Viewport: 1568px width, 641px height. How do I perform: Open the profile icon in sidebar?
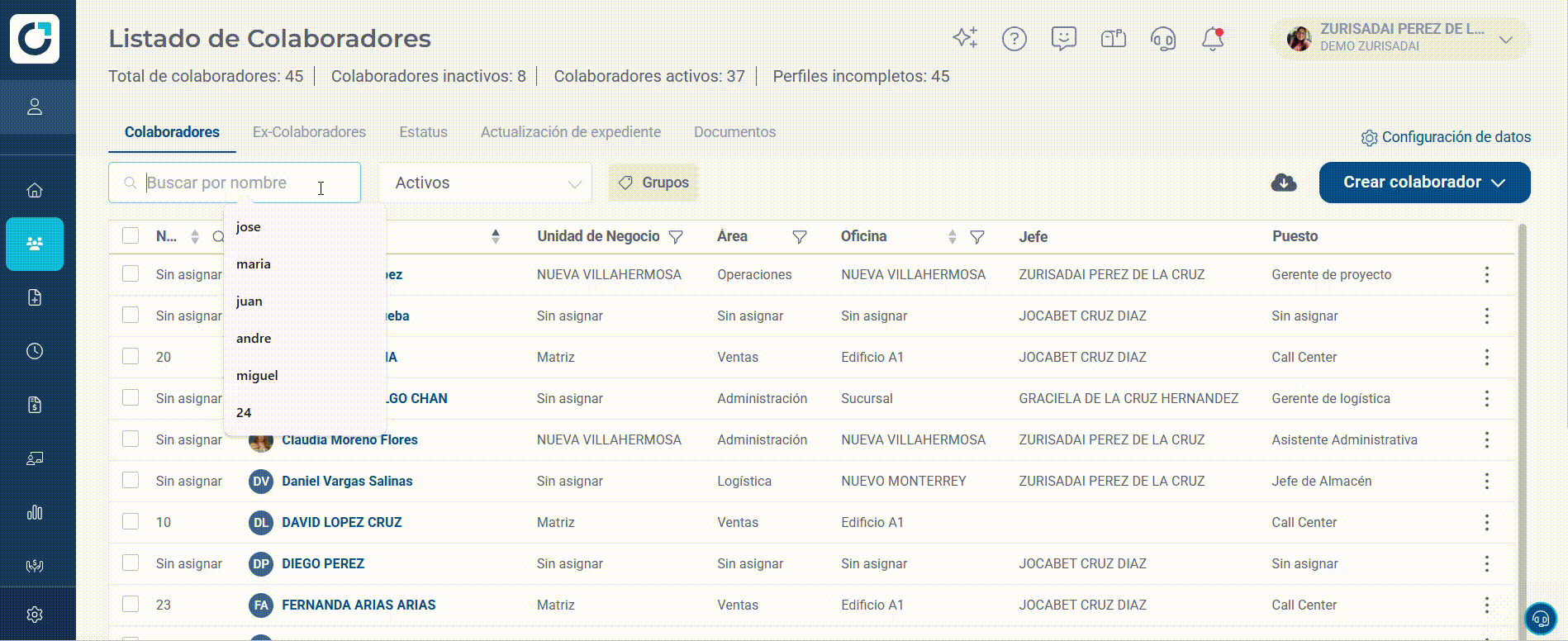pyautogui.click(x=35, y=107)
